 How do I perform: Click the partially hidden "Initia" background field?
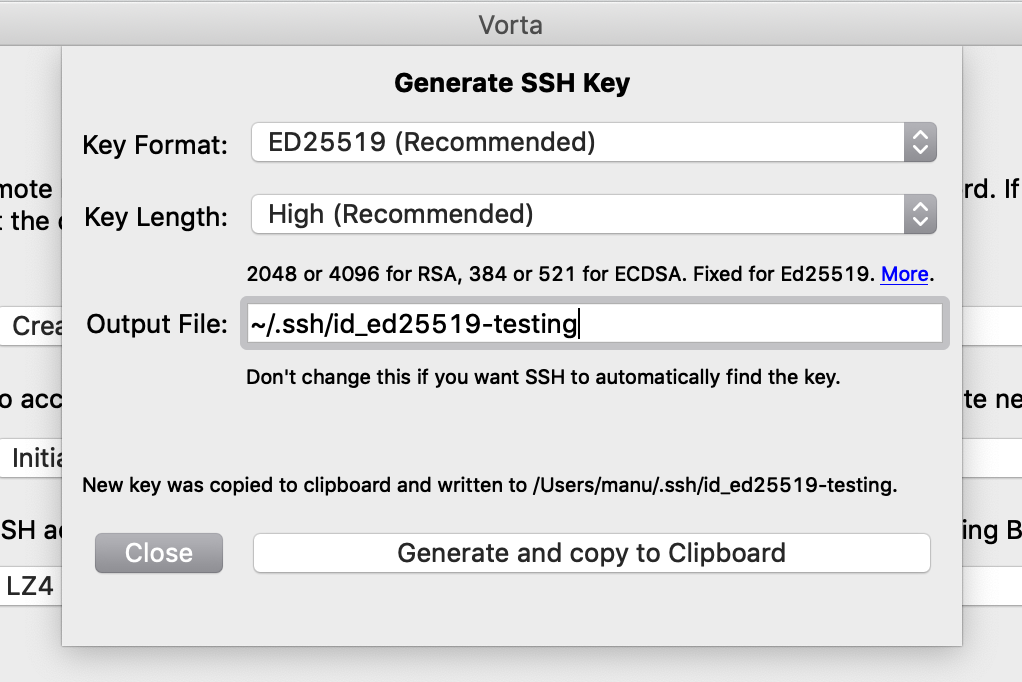[32, 458]
